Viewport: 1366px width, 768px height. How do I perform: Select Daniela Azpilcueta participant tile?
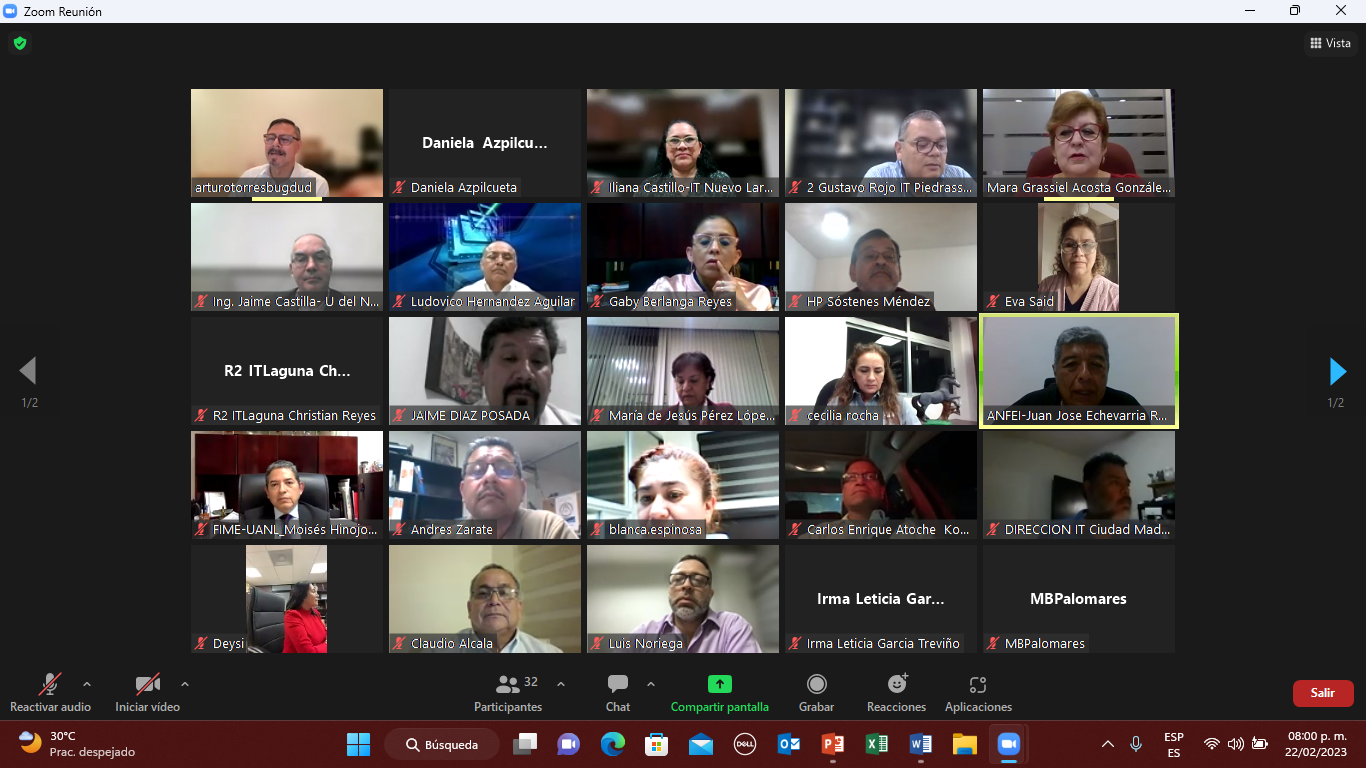pyautogui.click(x=485, y=143)
